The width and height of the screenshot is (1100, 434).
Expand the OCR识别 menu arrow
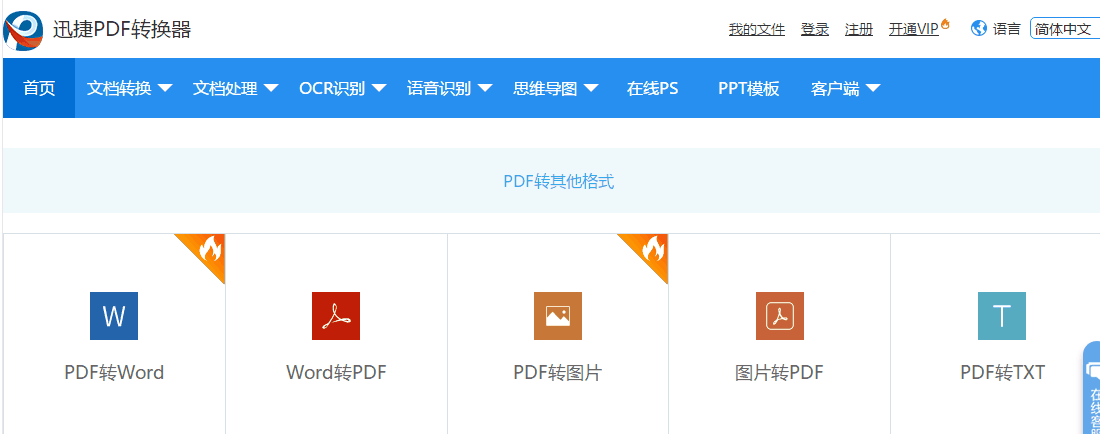pos(379,88)
